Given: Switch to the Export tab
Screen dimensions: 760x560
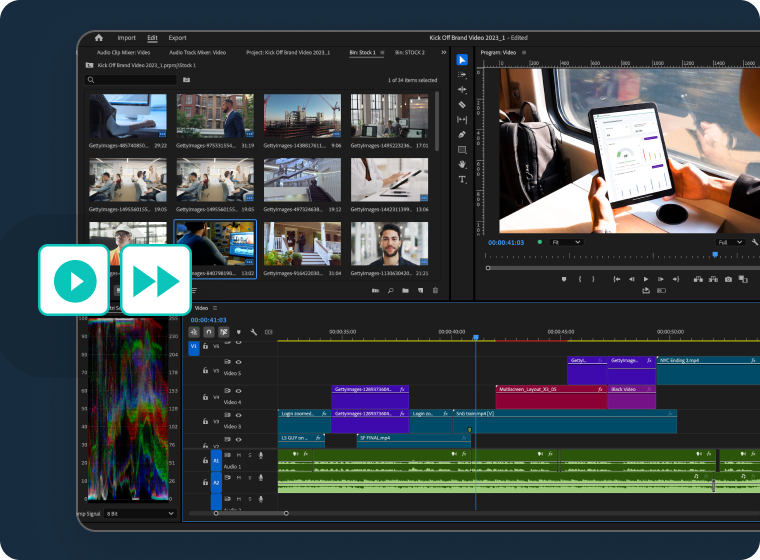Looking at the screenshot, I should (x=177, y=37).
